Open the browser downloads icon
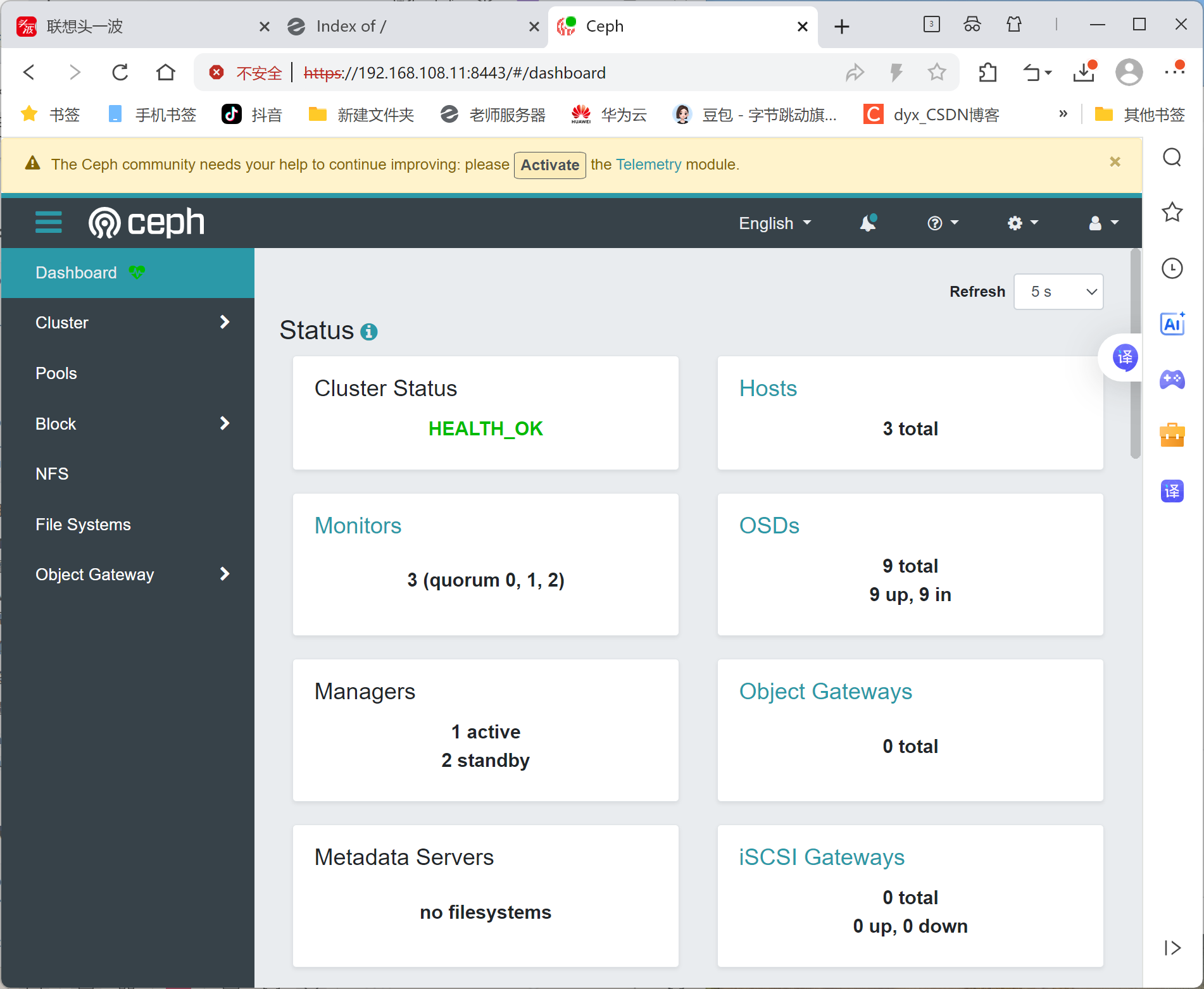 (1084, 73)
